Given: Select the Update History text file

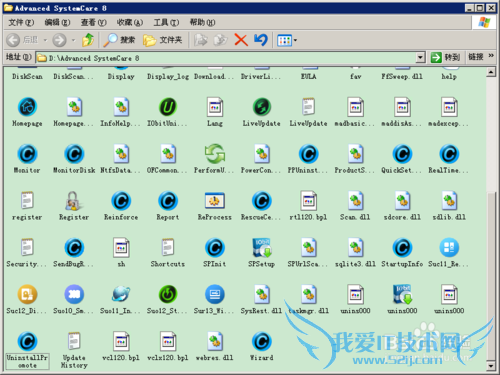Looking at the screenshot, I should click(x=74, y=342).
